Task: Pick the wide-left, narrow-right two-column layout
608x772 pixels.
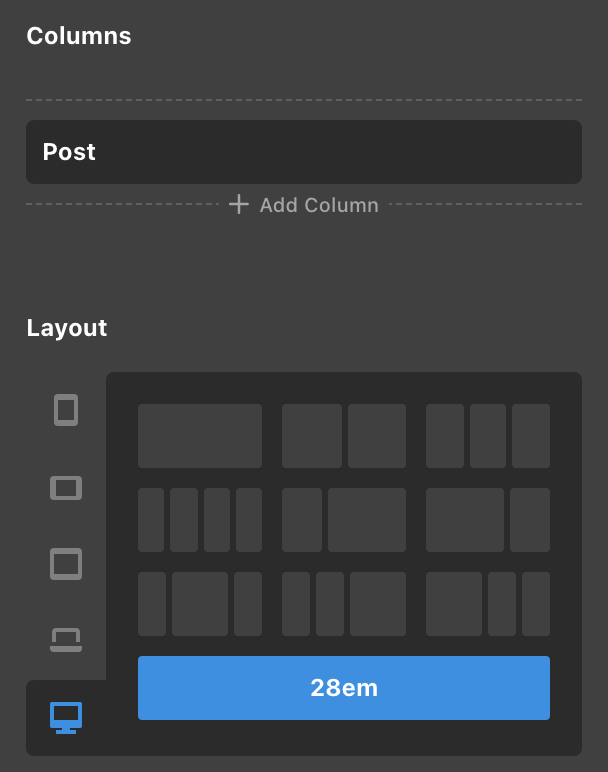Action: [488, 520]
